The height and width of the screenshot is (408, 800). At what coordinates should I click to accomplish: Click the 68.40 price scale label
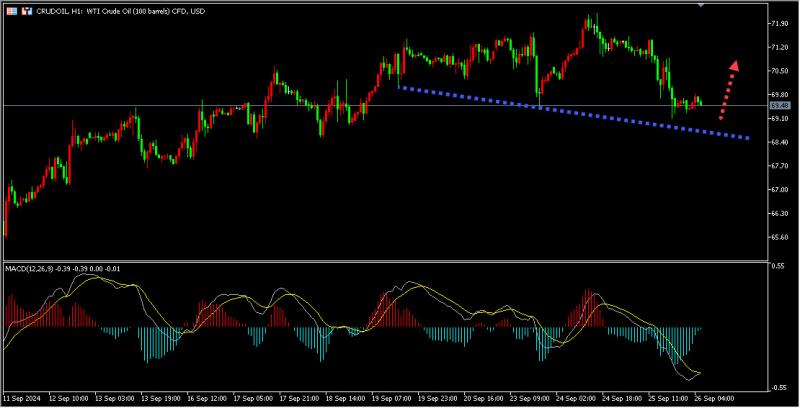pyautogui.click(x=781, y=142)
